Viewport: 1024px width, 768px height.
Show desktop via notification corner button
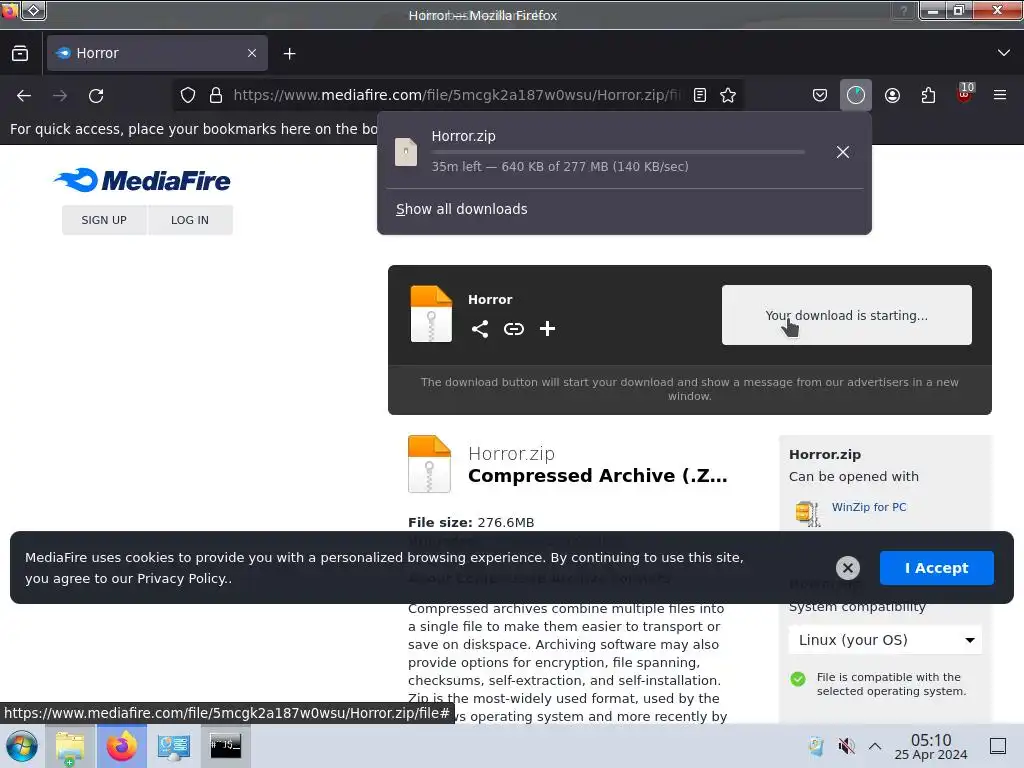pyautogui.click(x=998, y=746)
